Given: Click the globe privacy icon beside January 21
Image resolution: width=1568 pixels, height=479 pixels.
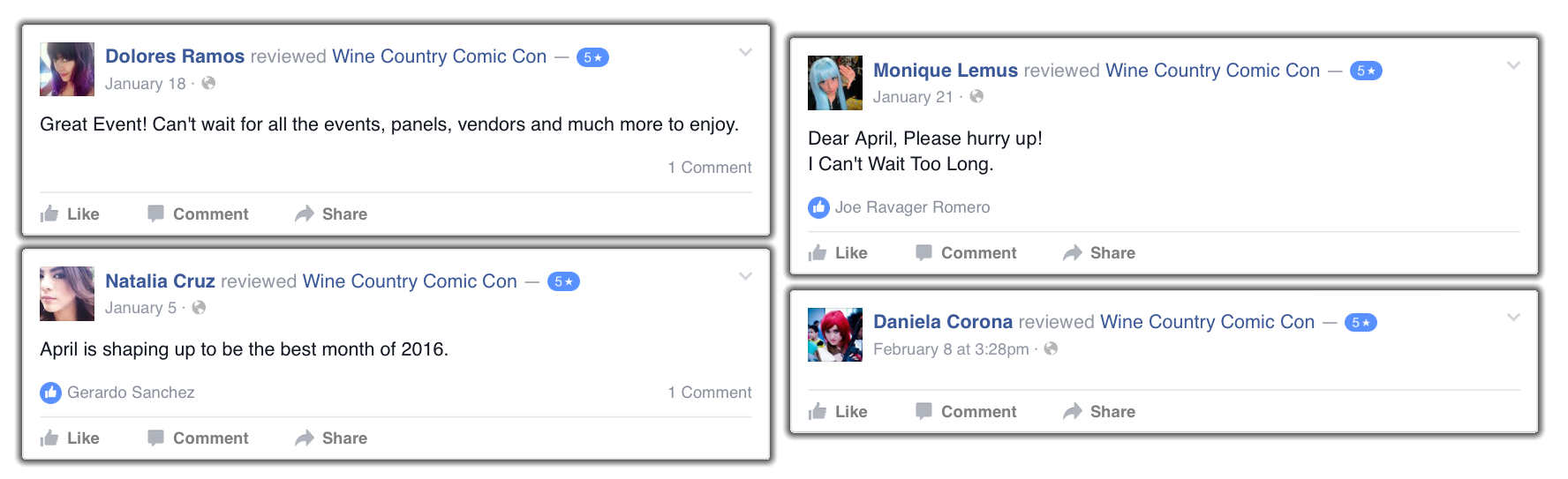Looking at the screenshot, I should 976,96.
